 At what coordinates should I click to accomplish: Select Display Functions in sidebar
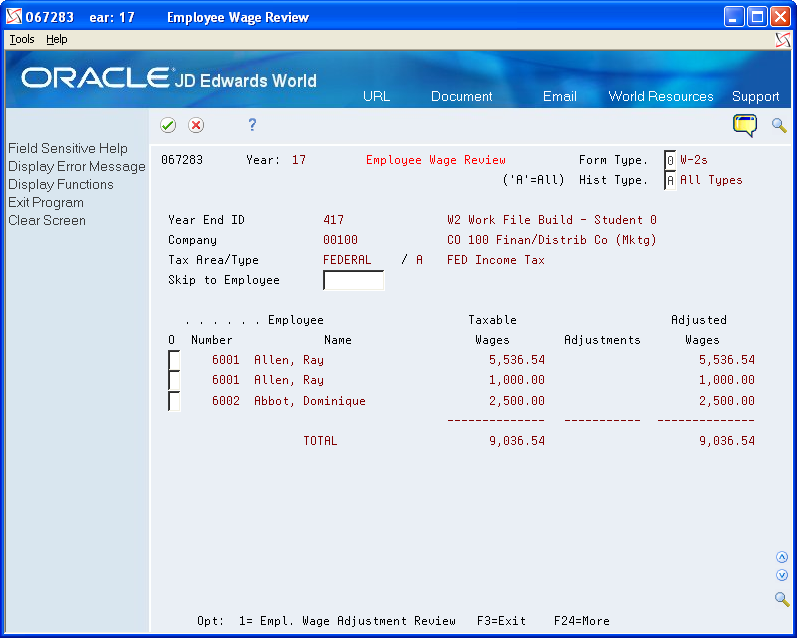60,184
